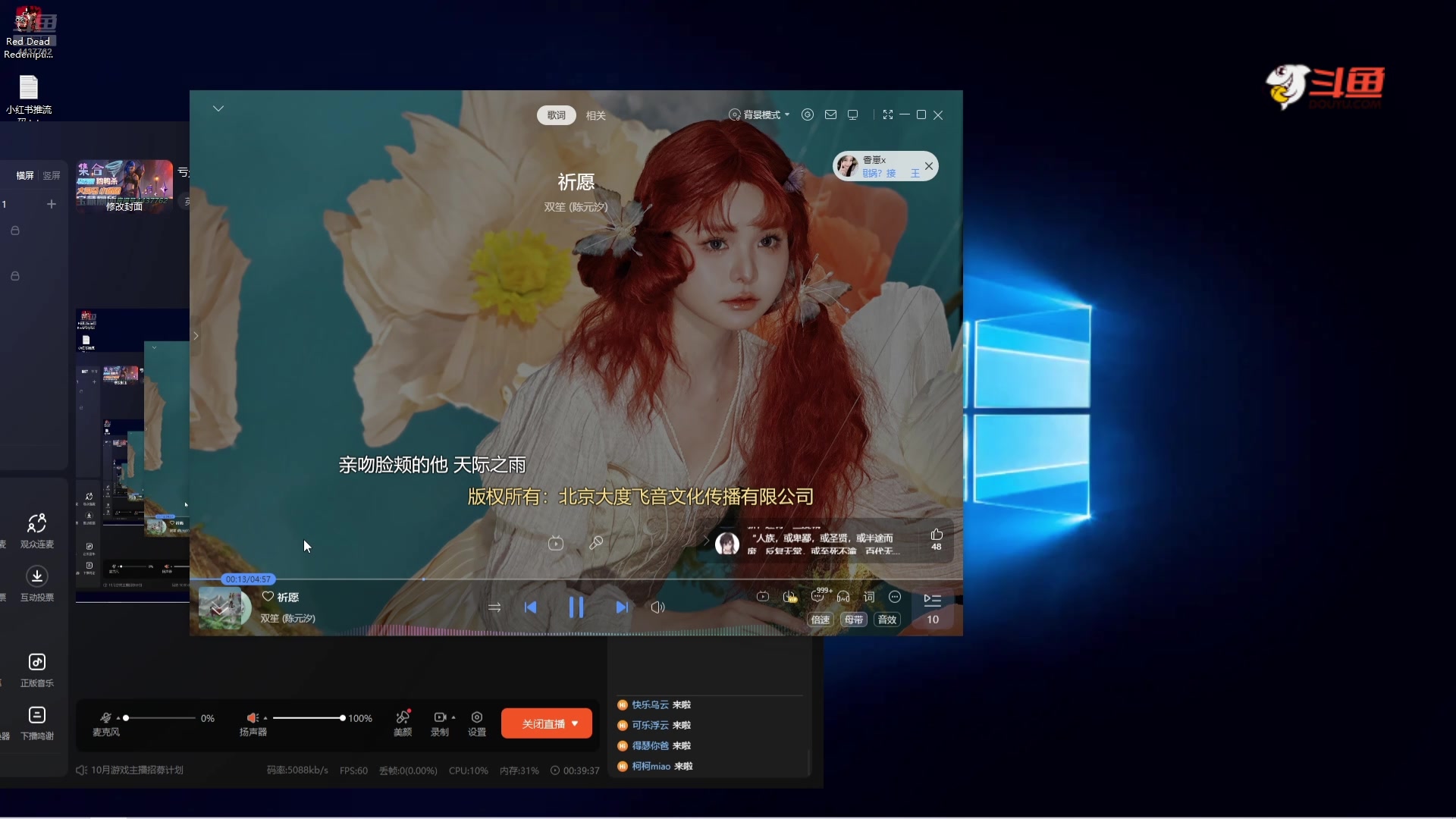Switch to the 歌词 lyrics tab
1456x819 pixels.
pyautogui.click(x=557, y=115)
